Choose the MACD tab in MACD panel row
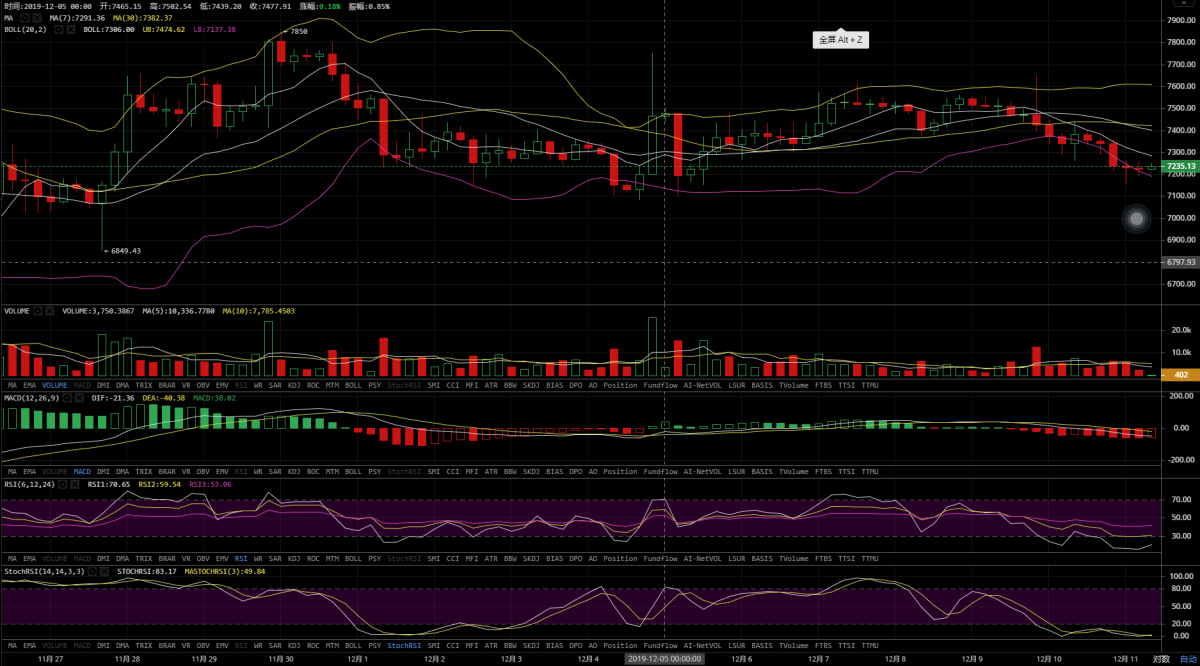This screenshot has width=1200, height=666. 82,472
